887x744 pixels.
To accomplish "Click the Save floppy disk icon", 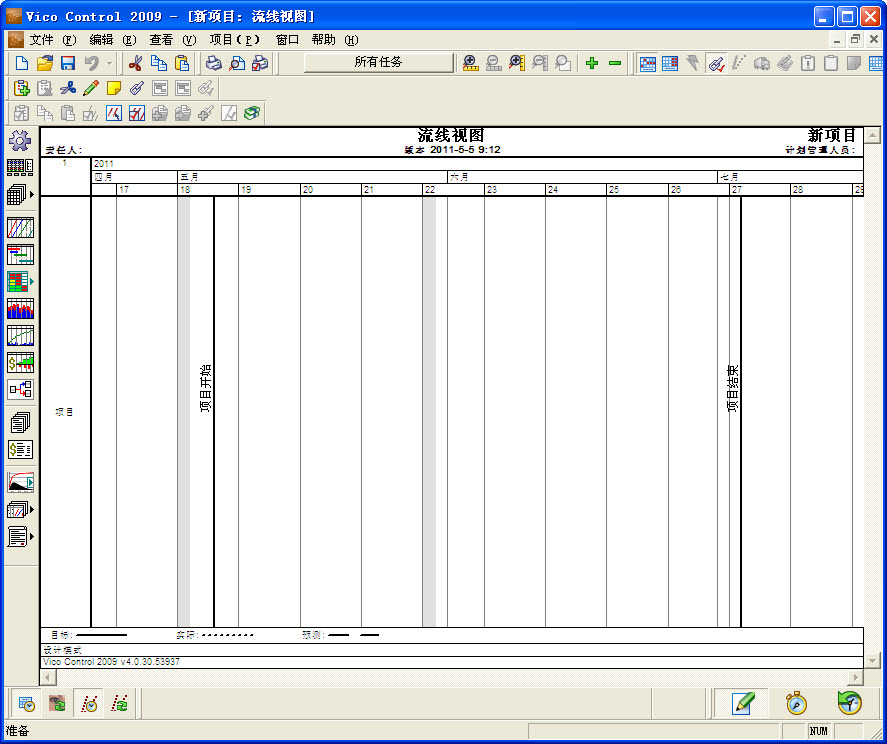I will pyautogui.click(x=68, y=63).
